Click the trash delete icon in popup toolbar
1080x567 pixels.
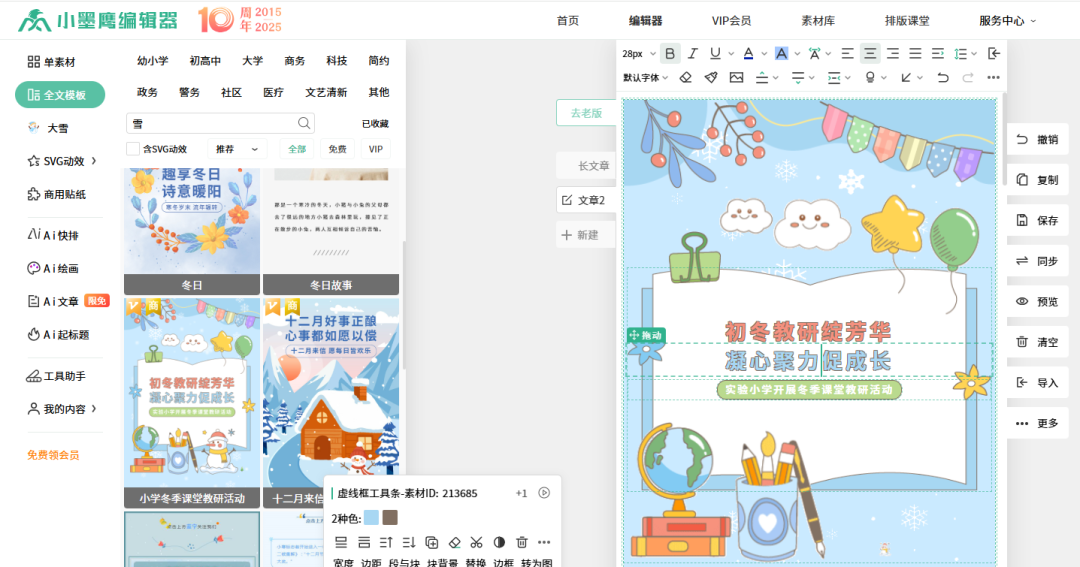pos(522,542)
